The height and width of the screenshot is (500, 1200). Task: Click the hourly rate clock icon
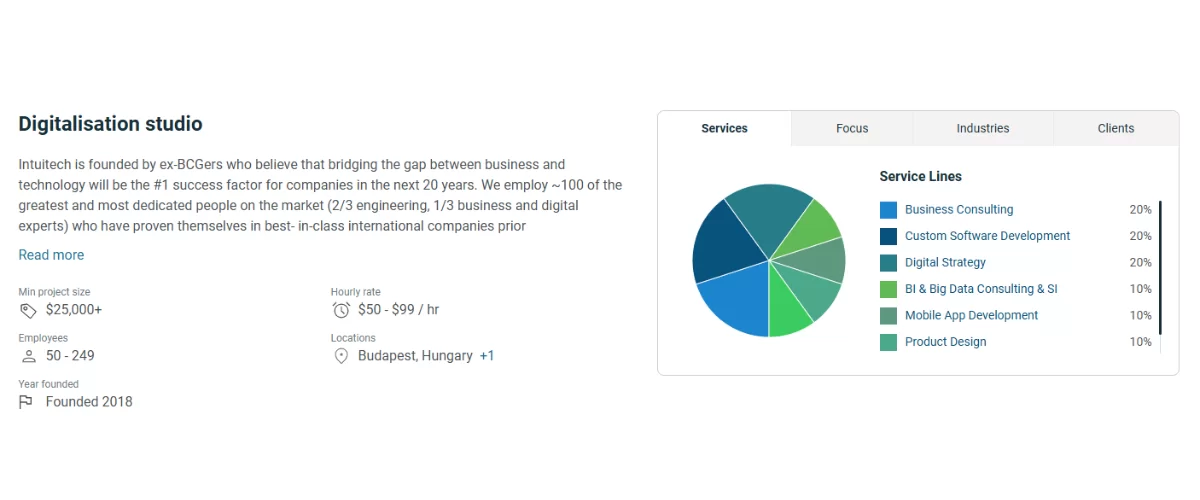(341, 310)
